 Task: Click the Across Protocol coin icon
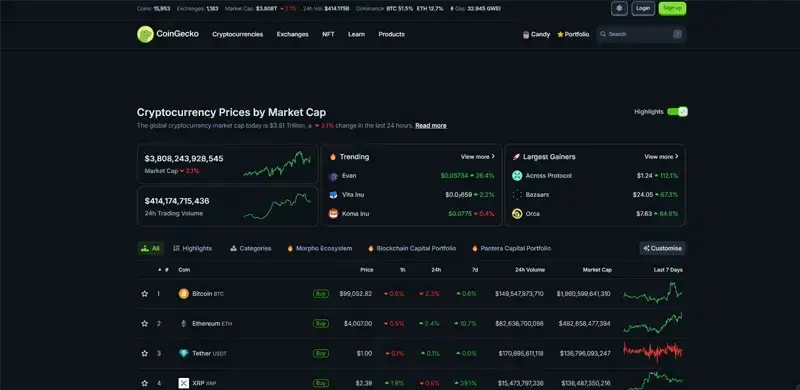tap(517, 176)
